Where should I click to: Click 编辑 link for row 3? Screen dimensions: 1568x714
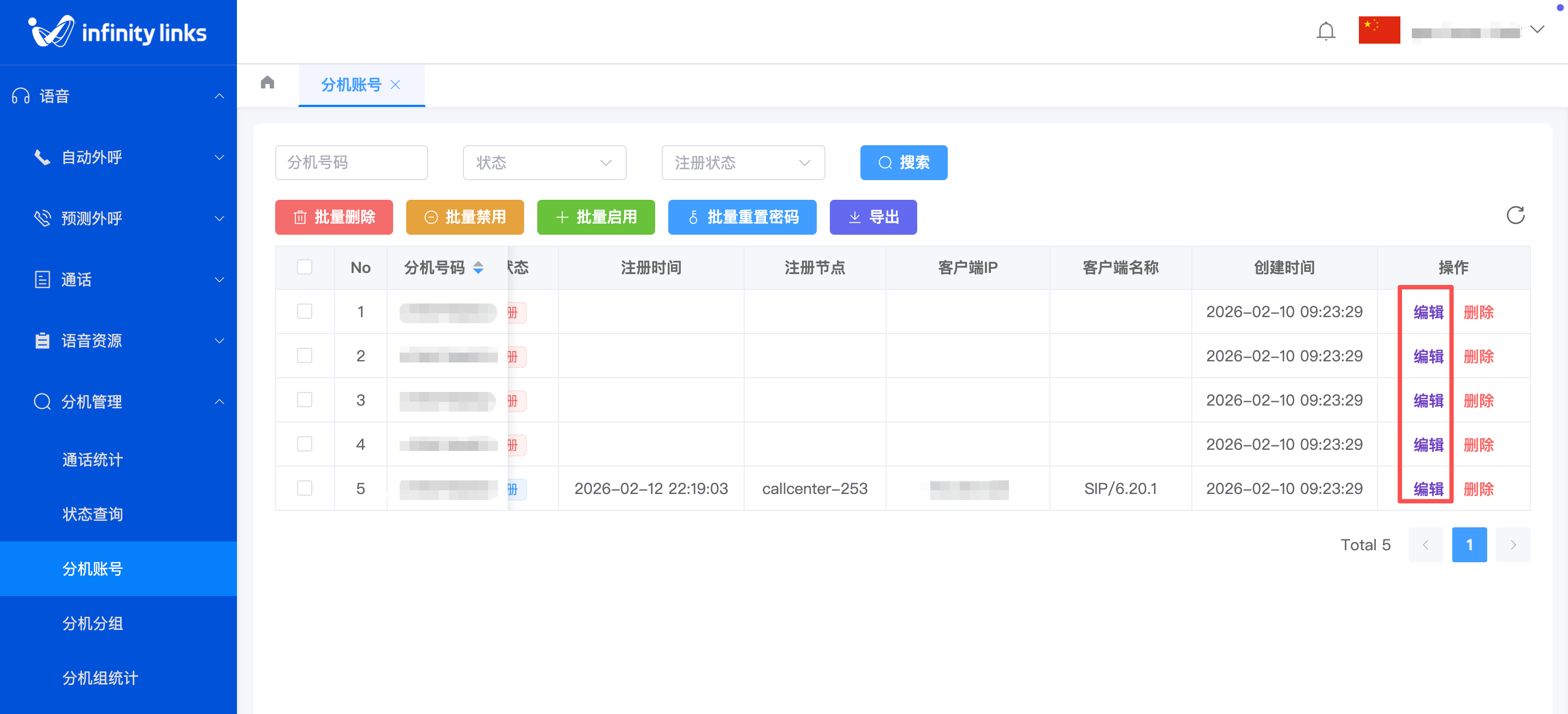pos(1428,401)
